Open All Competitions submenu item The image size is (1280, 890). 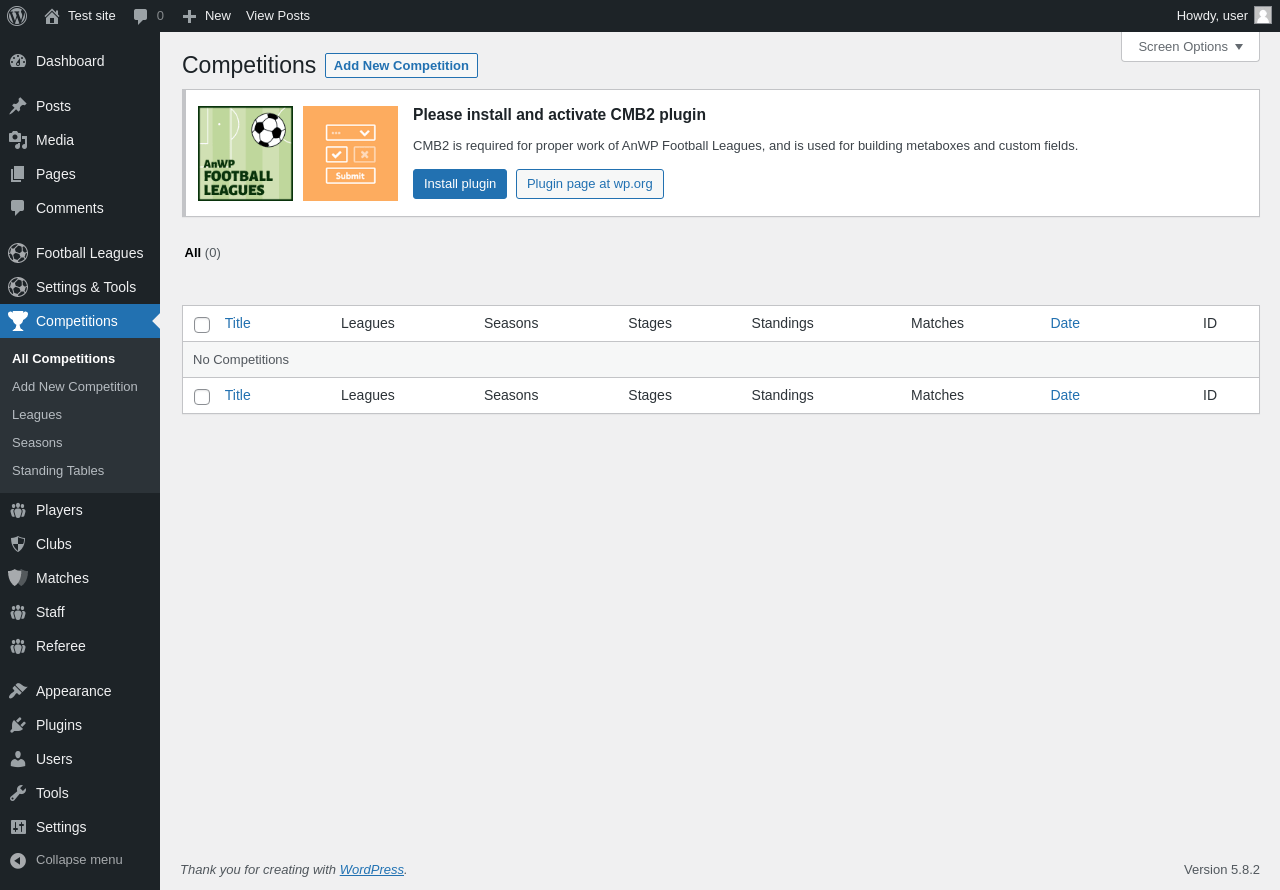click(x=63, y=359)
